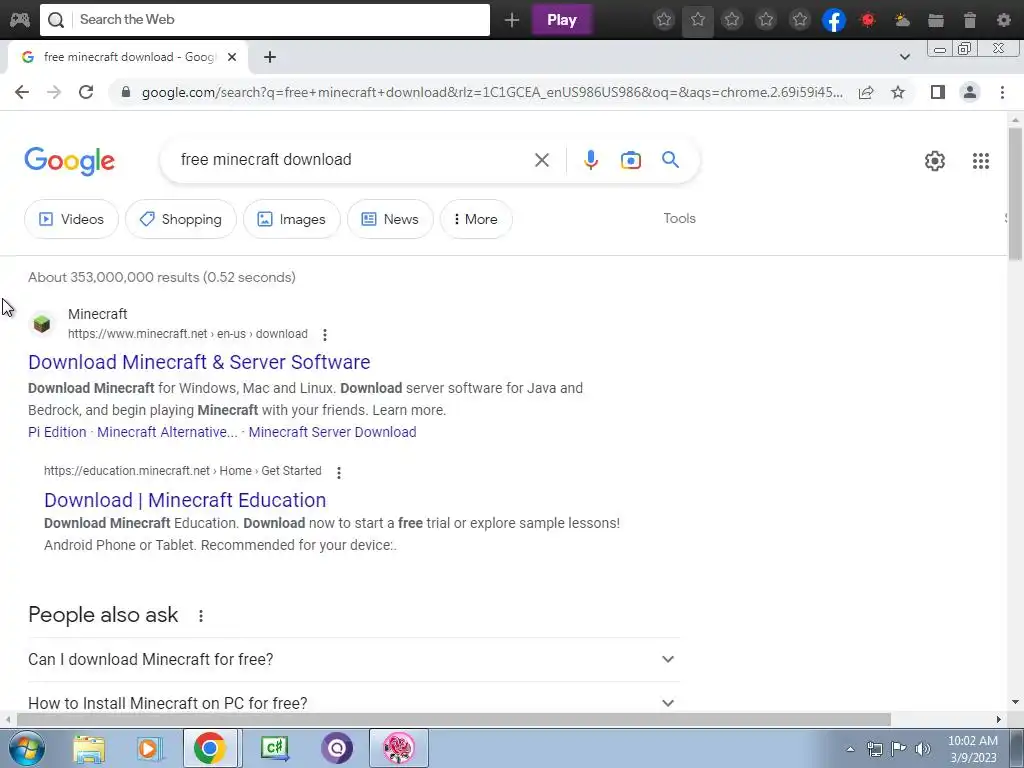This screenshot has height=768, width=1024.
Task: Open the Google apps grid
Action: (x=980, y=161)
